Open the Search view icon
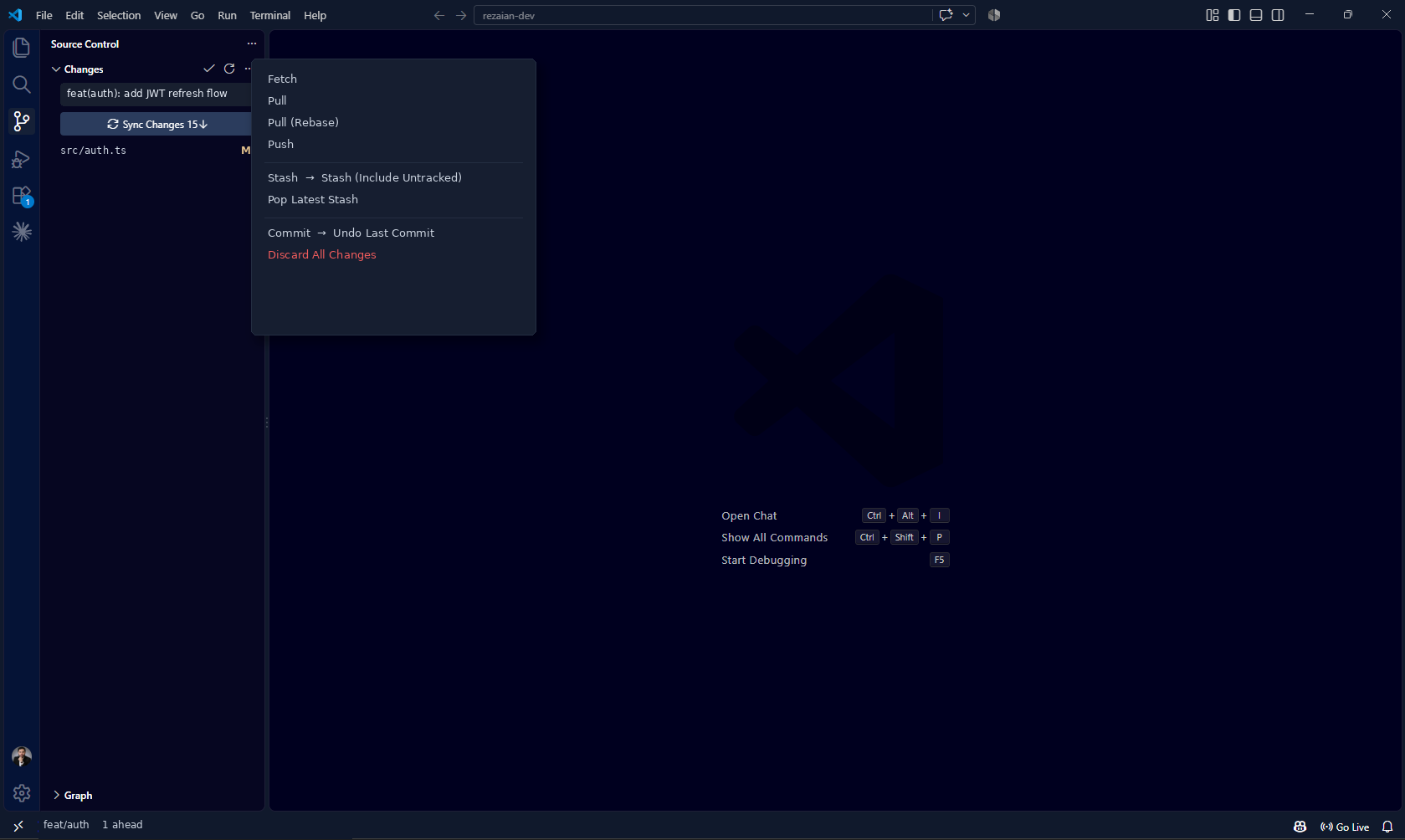 (22, 85)
